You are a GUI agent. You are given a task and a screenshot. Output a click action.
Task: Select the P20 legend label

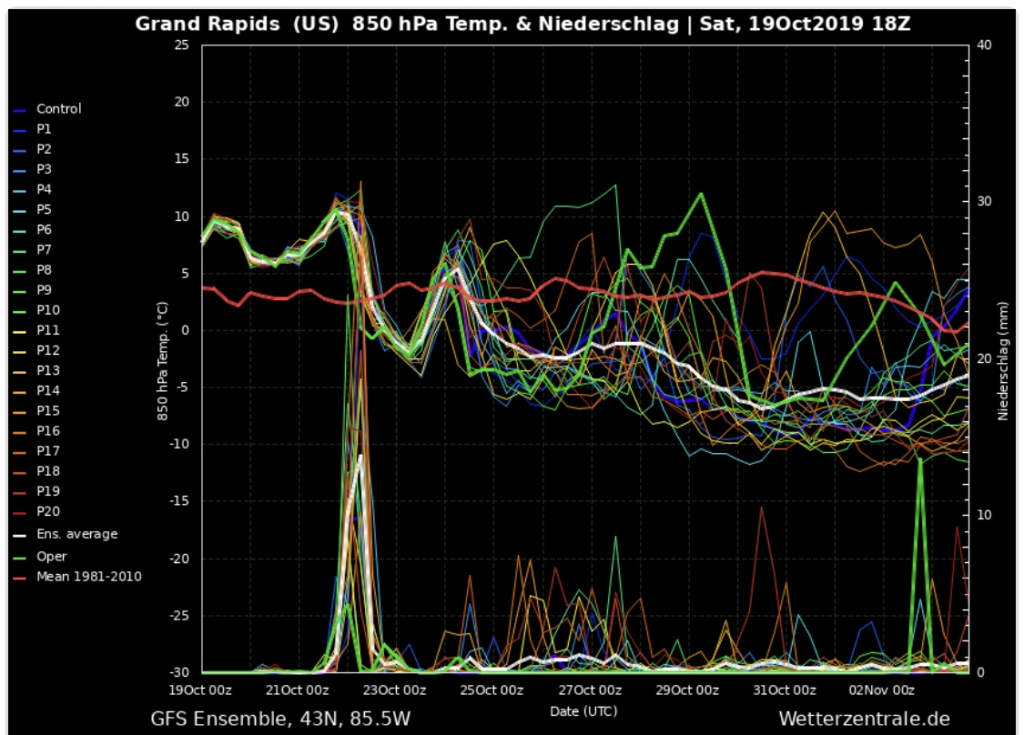click(x=48, y=511)
